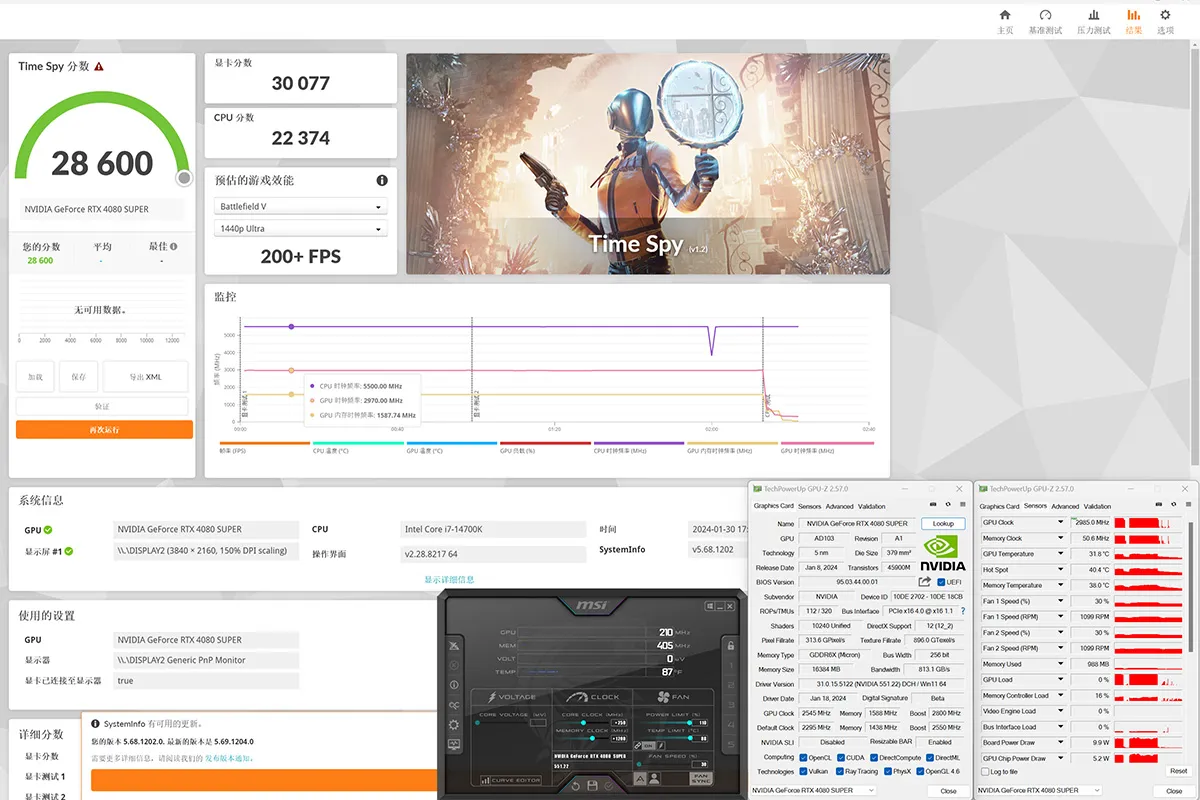Screen dimensions: 1200x800
Task: Open GPU selector dropdown in left GPU-Z window
Action: 813,790
